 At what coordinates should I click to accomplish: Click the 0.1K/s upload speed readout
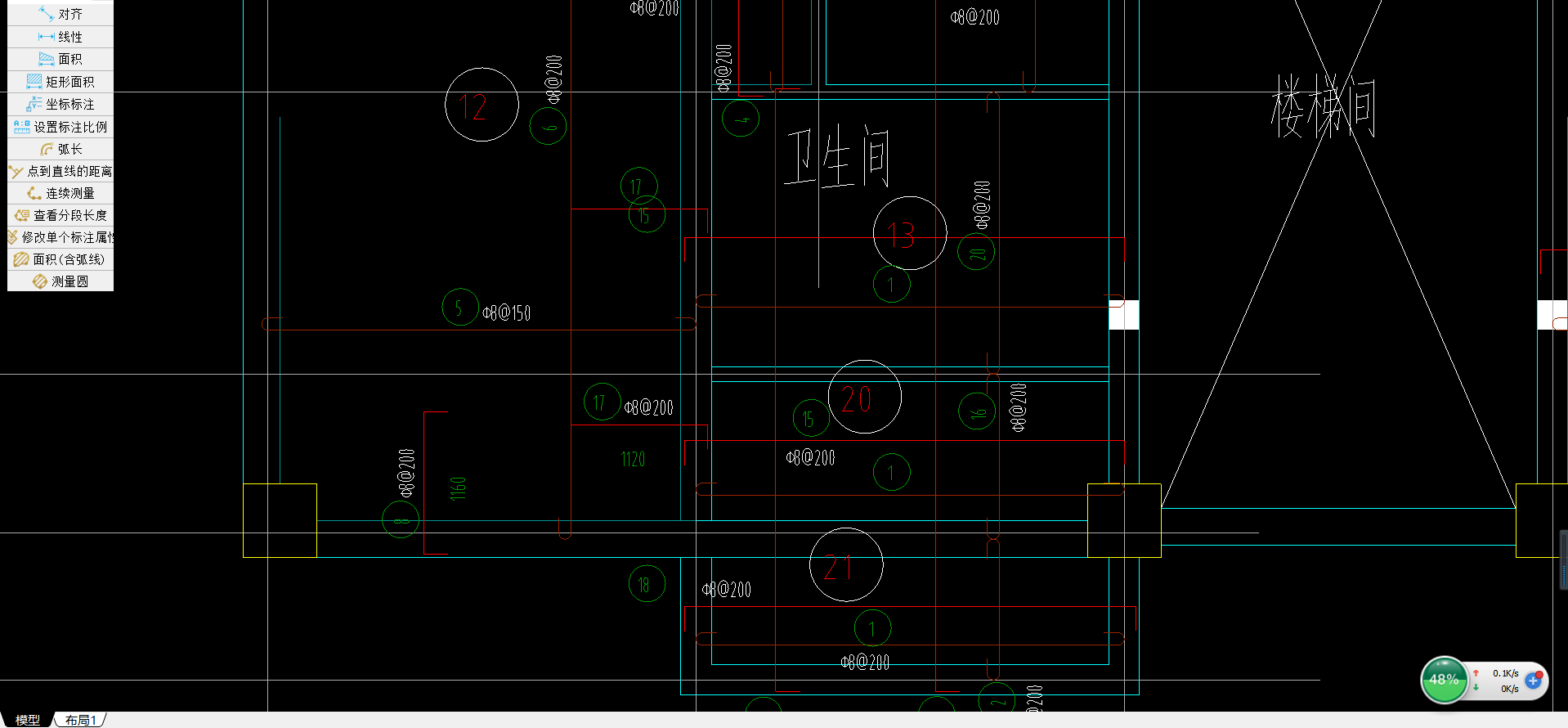(1505, 673)
